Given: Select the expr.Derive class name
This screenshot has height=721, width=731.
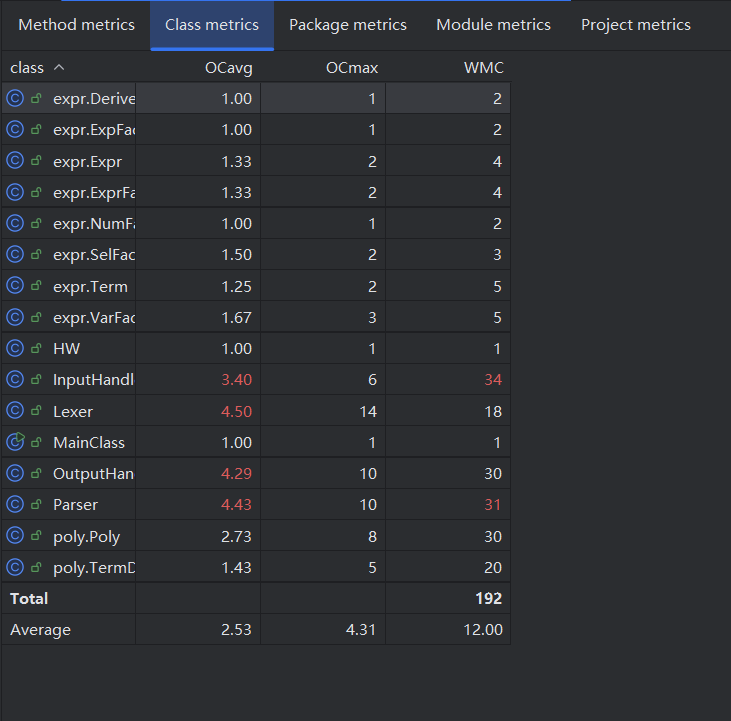Looking at the screenshot, I should 94,99.
